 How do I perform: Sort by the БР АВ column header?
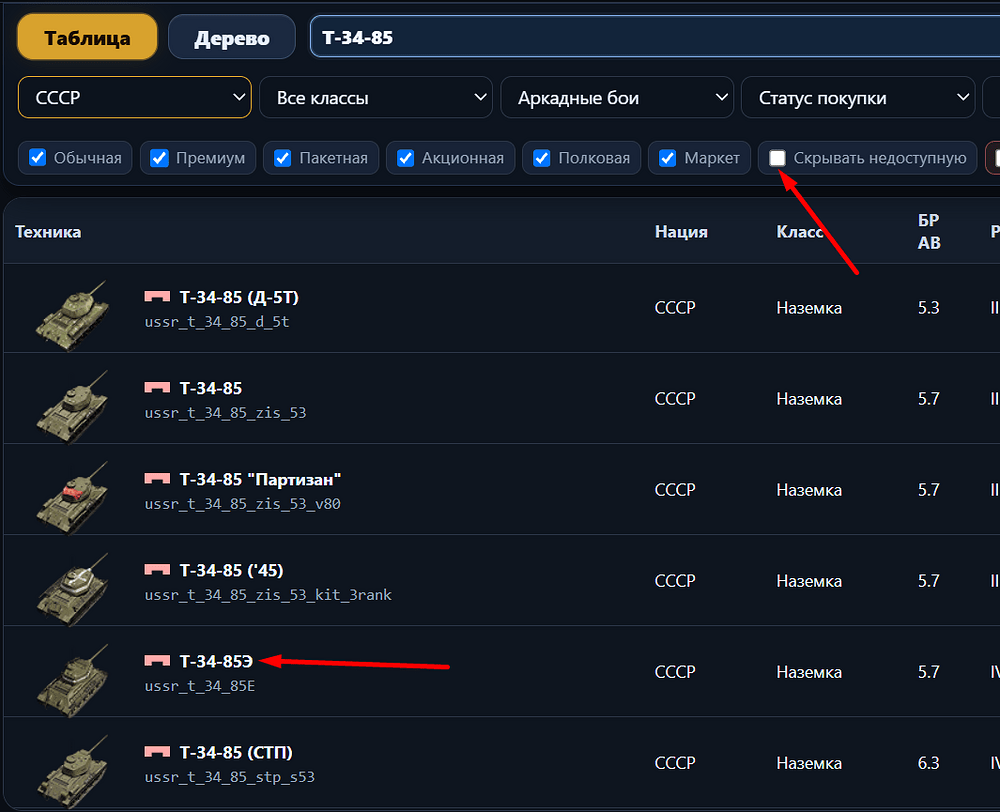[x=929, y=231]
